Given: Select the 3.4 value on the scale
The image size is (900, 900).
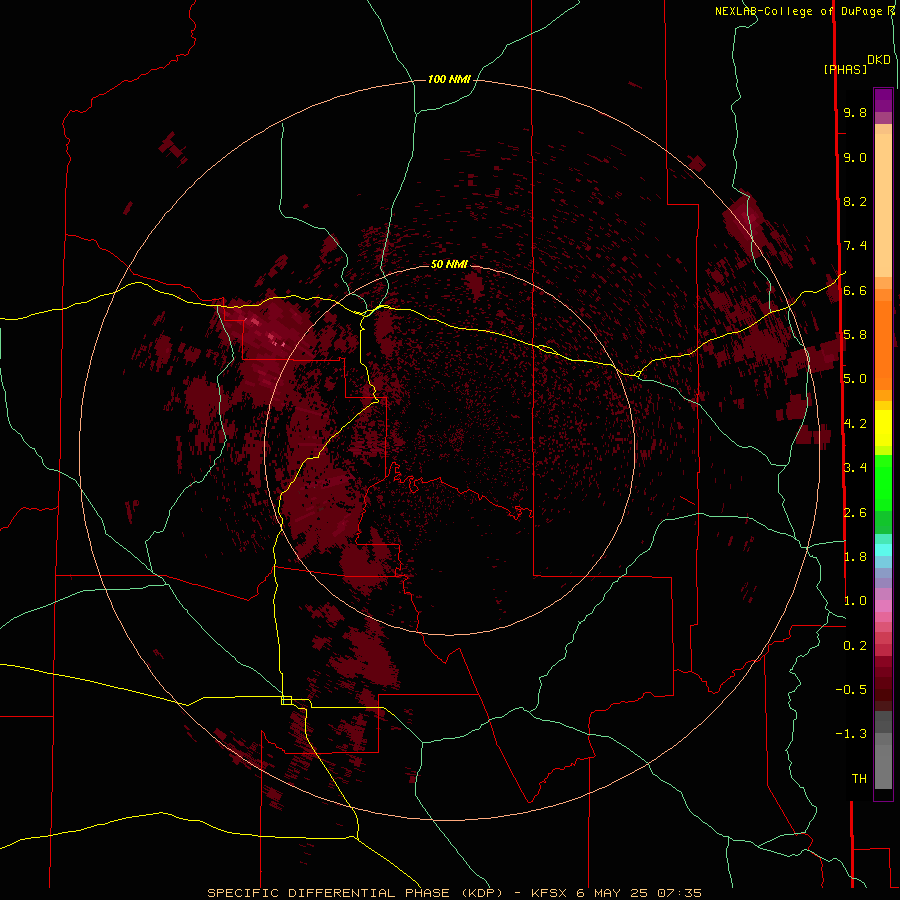Looking at the screenshot, I should (x=855, y=468).
